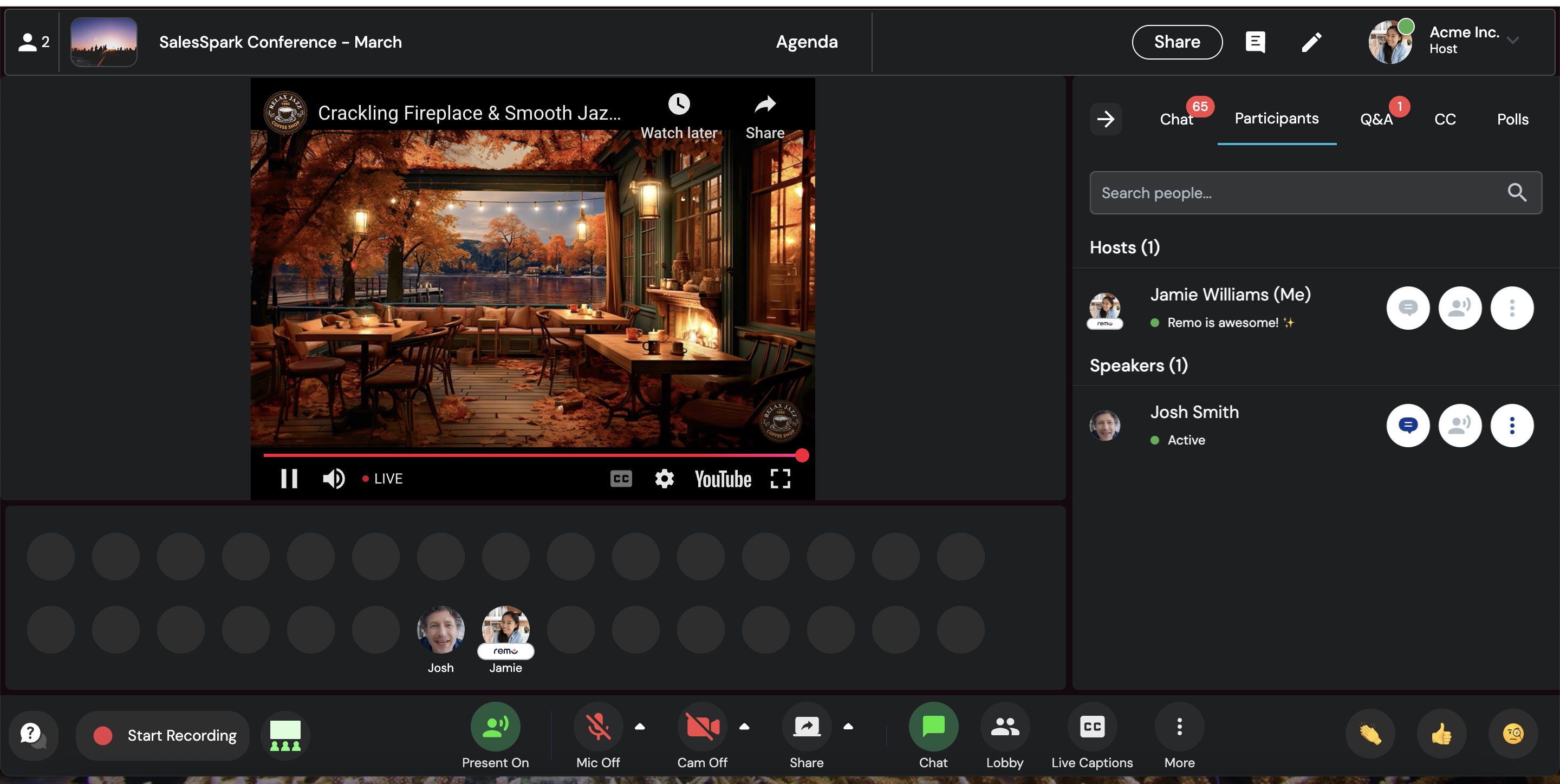Click the green audience view icon

click(285, 734)
